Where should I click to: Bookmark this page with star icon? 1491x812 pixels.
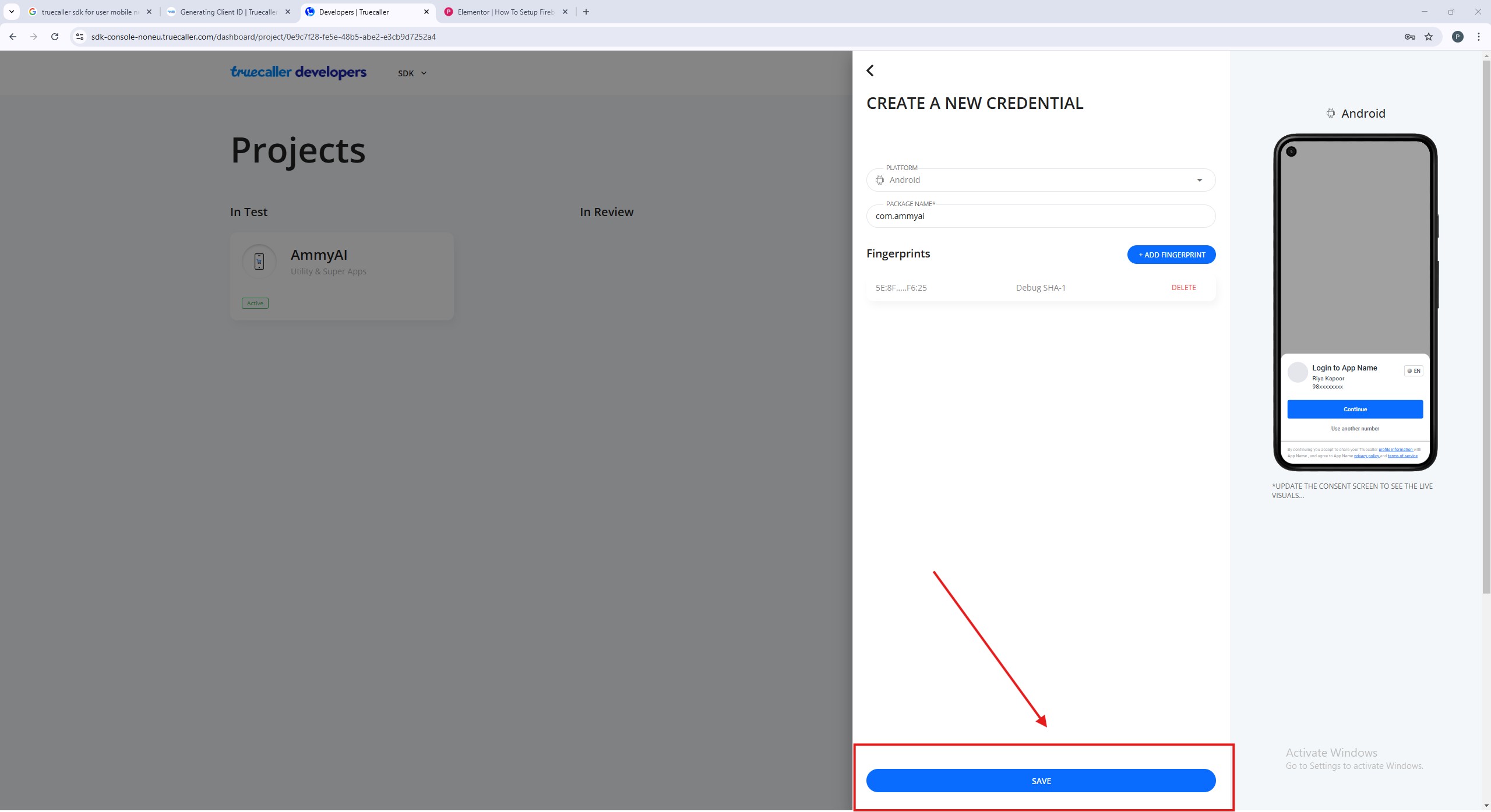1429,37
